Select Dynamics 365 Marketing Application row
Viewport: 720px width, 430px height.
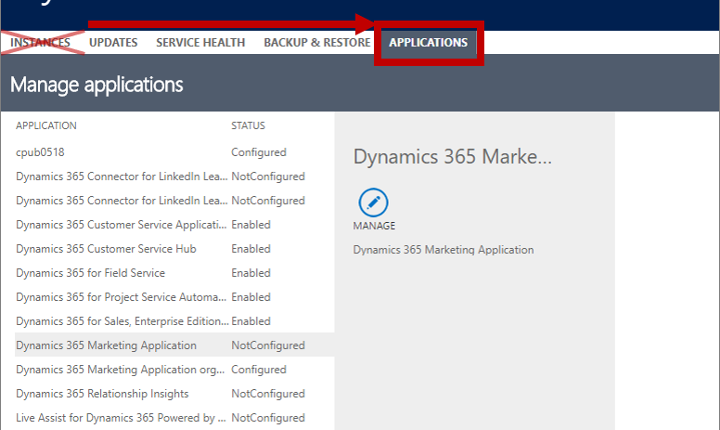click(x=120, y=345)
